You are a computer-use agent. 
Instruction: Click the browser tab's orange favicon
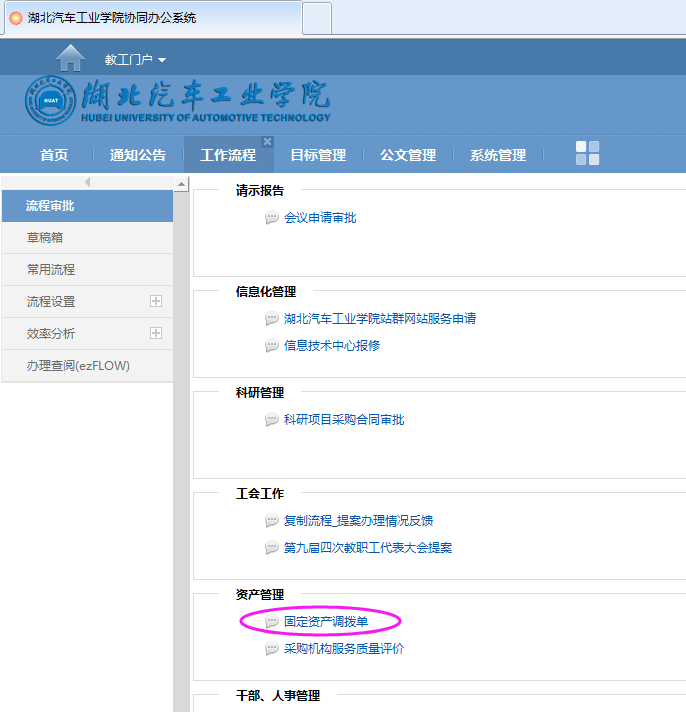coord(16,18)
